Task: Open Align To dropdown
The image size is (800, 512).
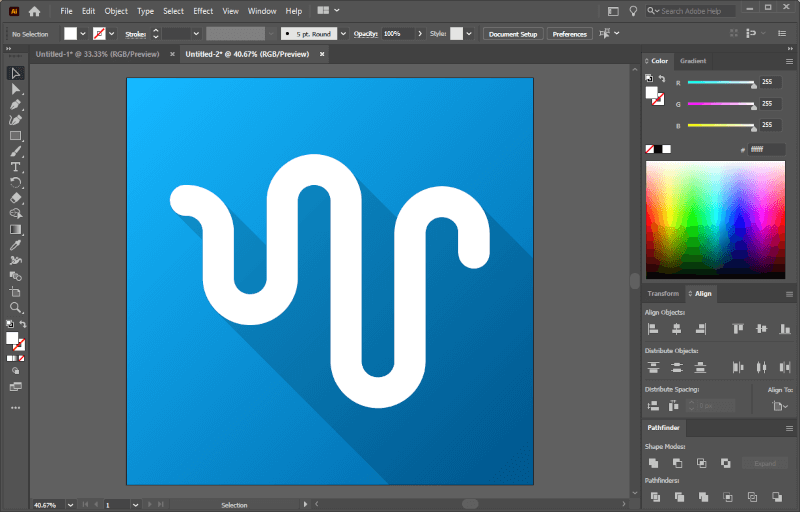Action: point(780,406)
